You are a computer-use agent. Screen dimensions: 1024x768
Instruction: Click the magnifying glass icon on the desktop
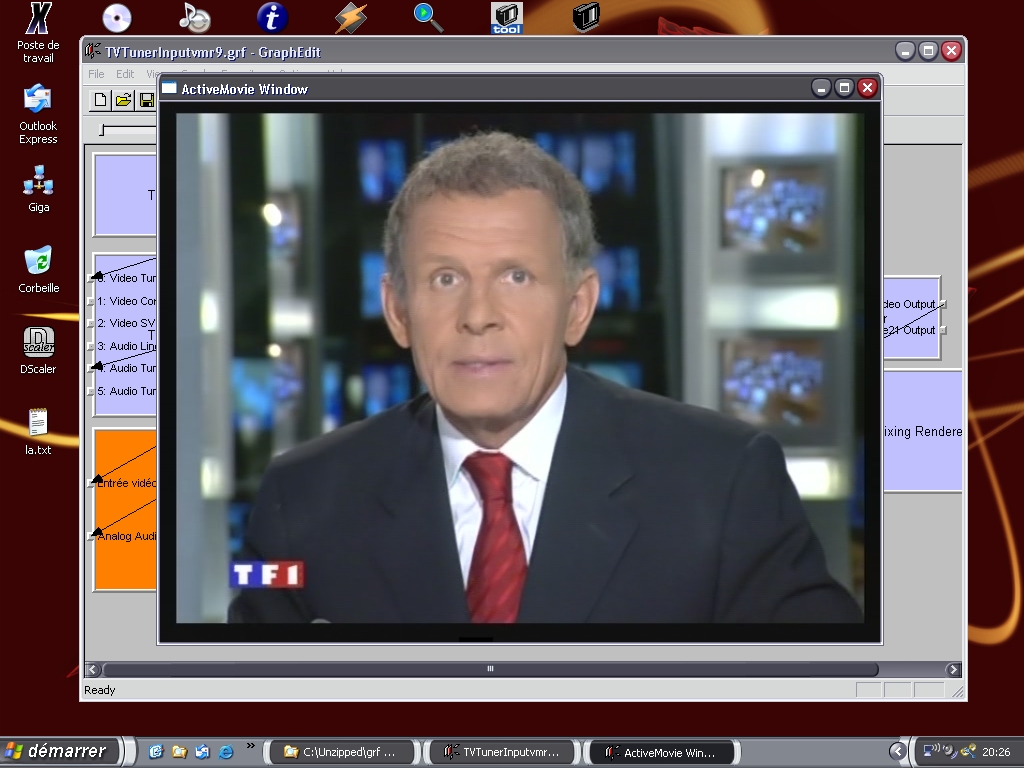point(428,18)
